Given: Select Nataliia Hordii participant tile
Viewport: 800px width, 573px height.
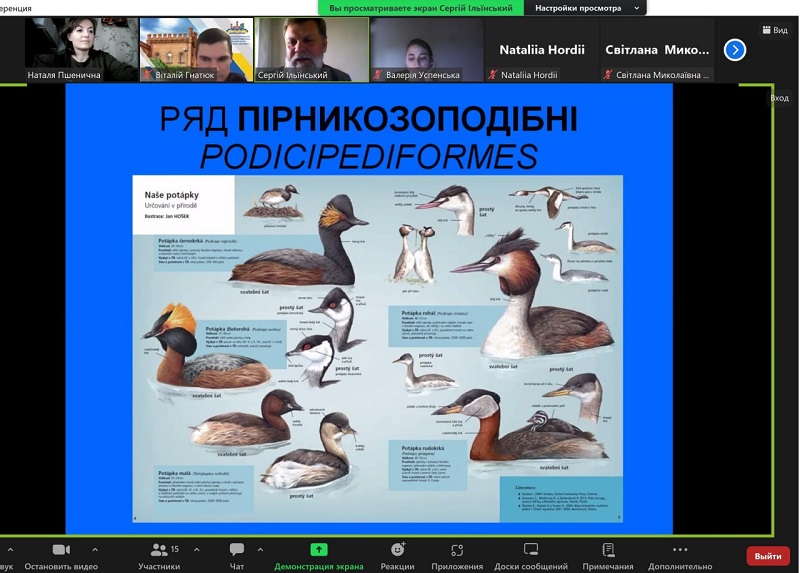Looking at the screenshot, I should click(x=542, y=49).
